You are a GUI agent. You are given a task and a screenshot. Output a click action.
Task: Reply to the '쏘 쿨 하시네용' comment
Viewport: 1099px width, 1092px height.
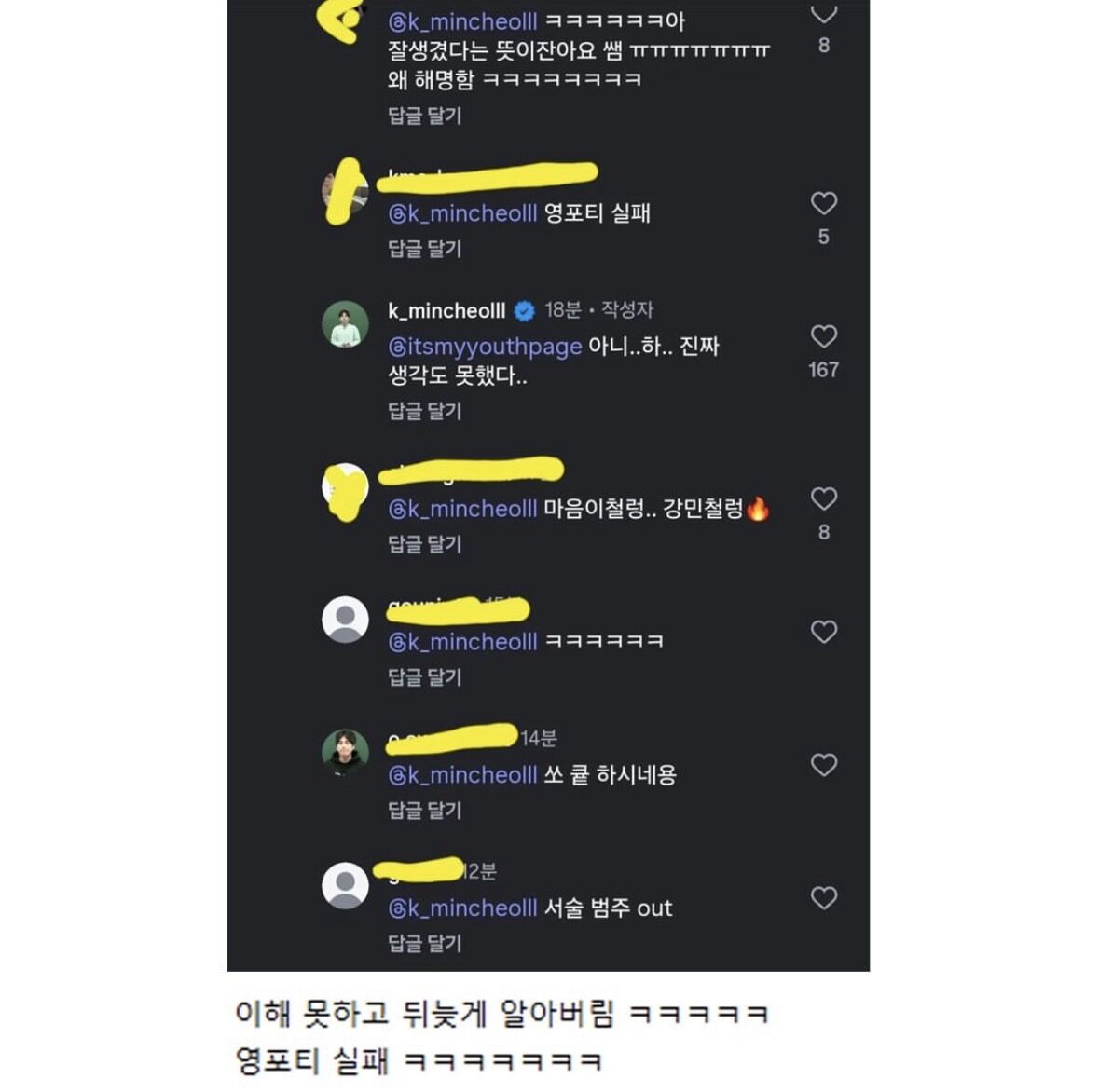click(425, 811)
